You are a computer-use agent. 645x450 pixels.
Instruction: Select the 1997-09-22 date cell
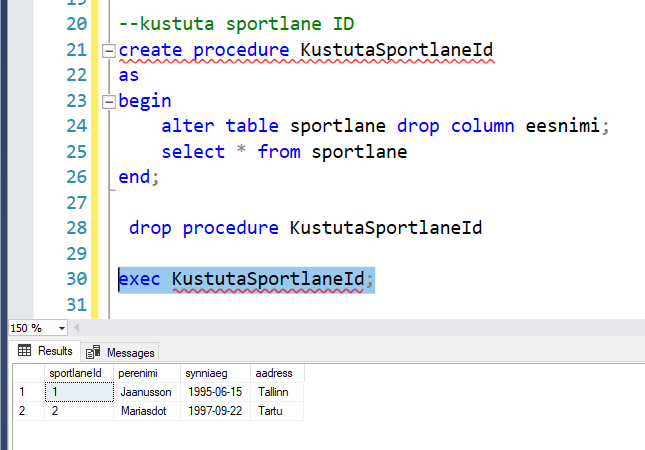pyautogui.click(x=212, y=411)
